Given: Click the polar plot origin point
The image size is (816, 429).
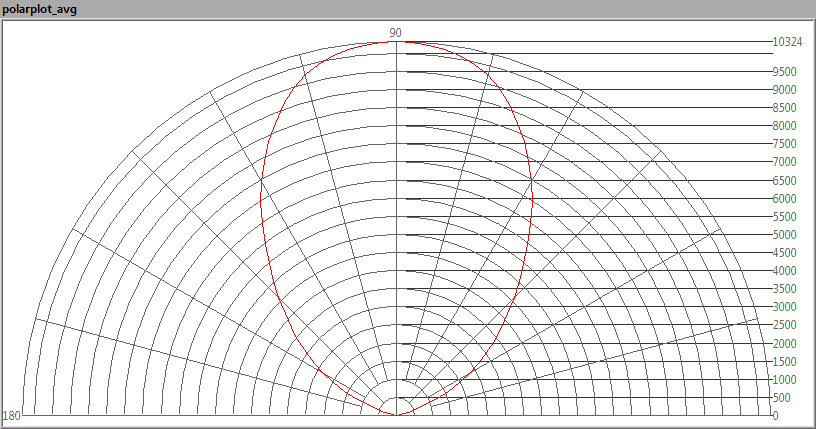Looking at the screenshot, I should pos(397,414).
